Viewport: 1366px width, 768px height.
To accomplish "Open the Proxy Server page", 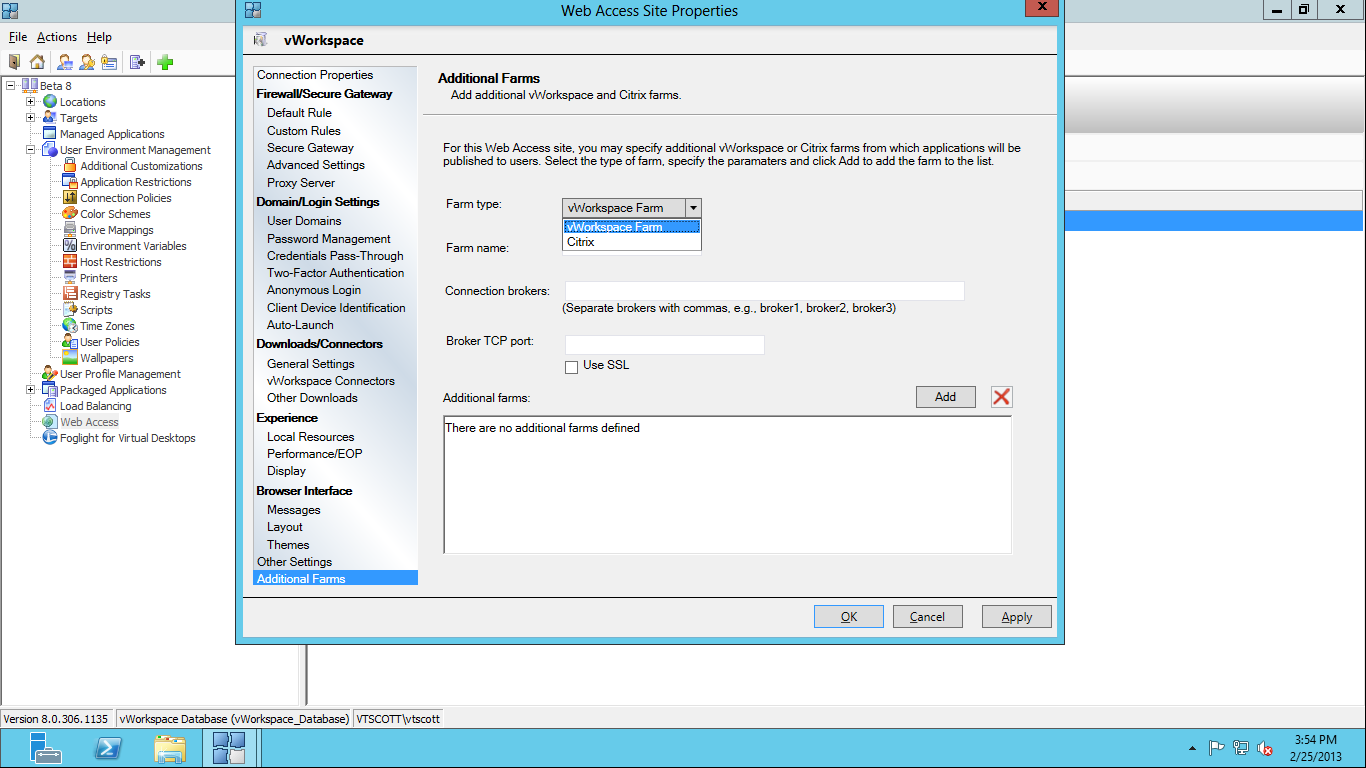I will (x=300, y=183).
